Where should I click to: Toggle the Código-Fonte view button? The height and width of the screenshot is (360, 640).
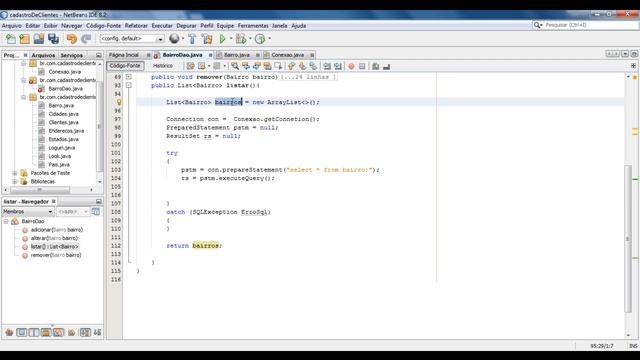[125, 66]
